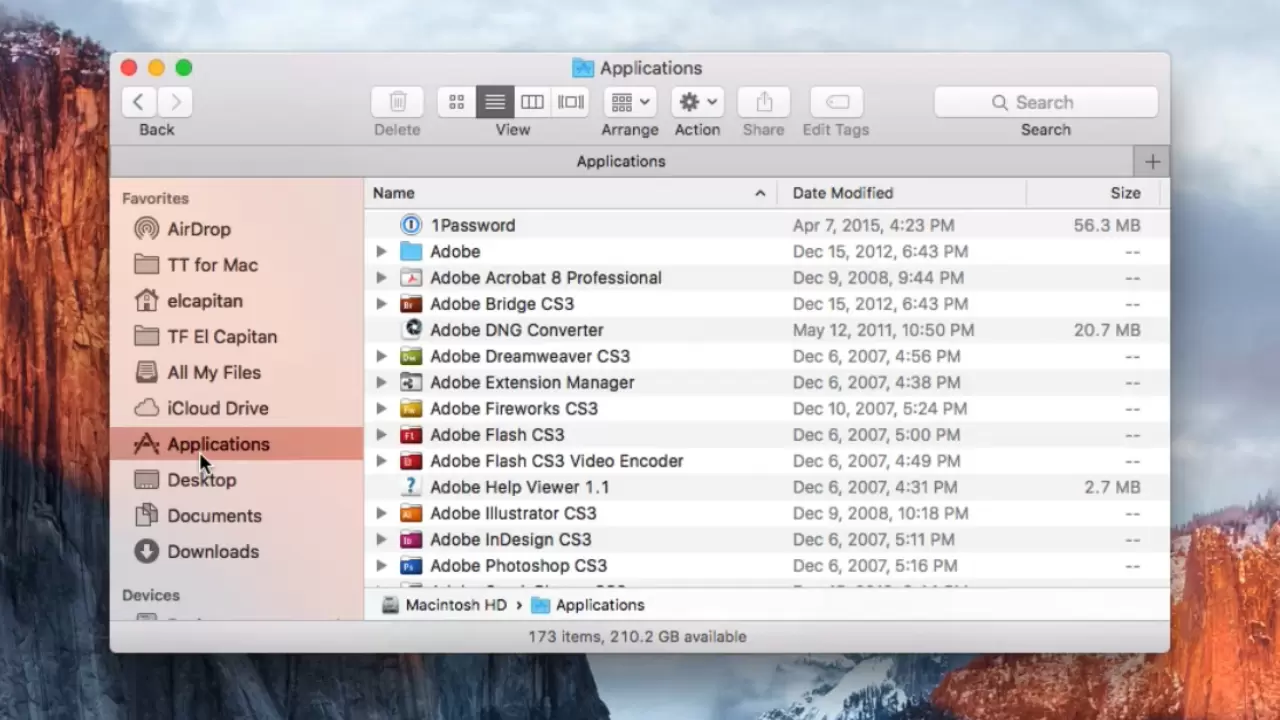The height and width of the screenshot is (720, 1280).
Task: Select the Adobe Illustrator CS3 icon
Action: pos(411,513)
